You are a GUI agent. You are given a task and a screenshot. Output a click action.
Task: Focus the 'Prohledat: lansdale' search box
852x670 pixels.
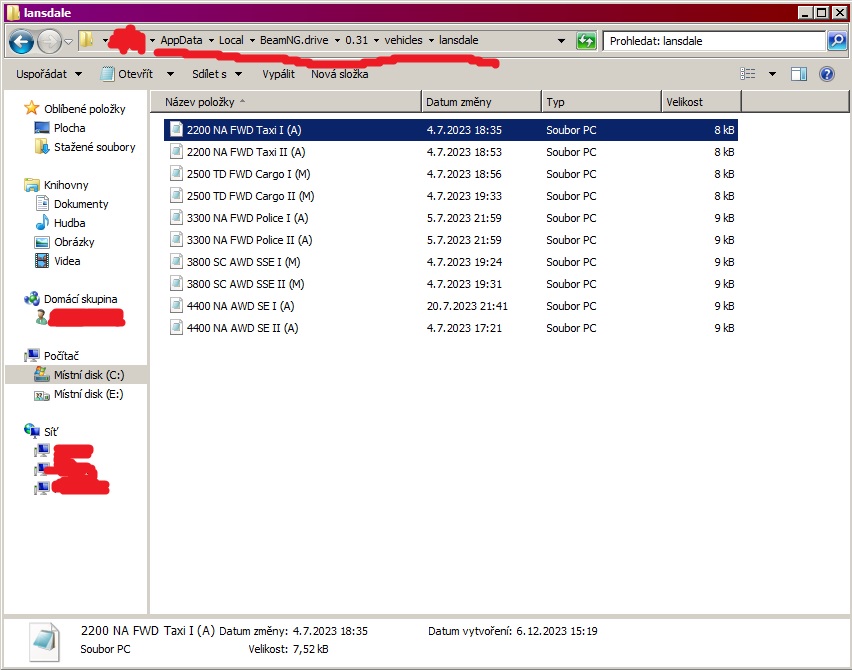coord(714,41)
